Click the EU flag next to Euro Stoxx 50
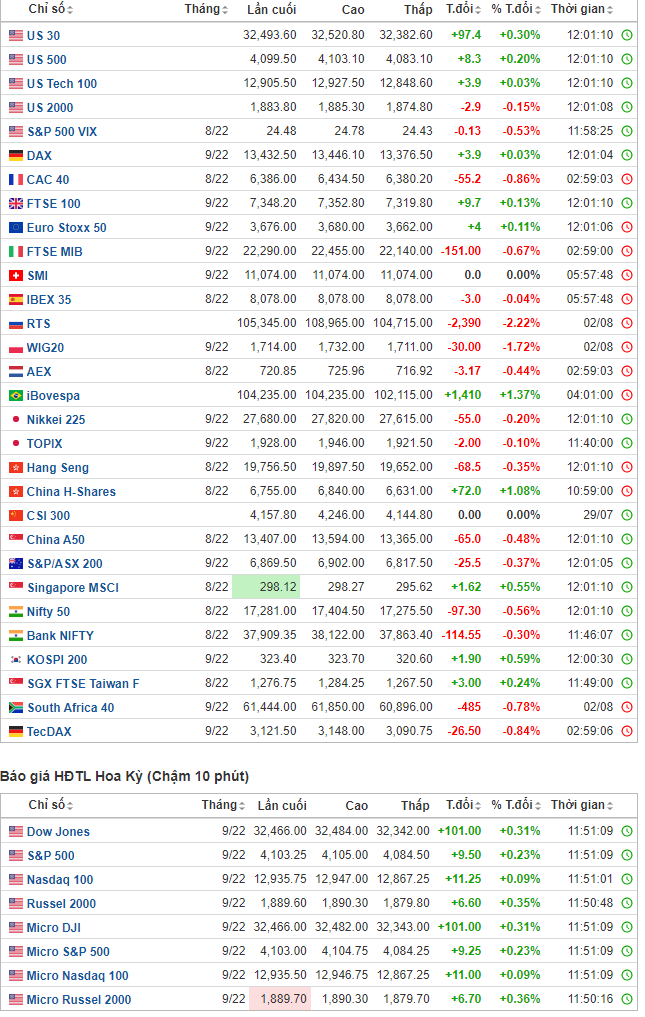The image size is (645, 1017). click(x=16, y=228)
